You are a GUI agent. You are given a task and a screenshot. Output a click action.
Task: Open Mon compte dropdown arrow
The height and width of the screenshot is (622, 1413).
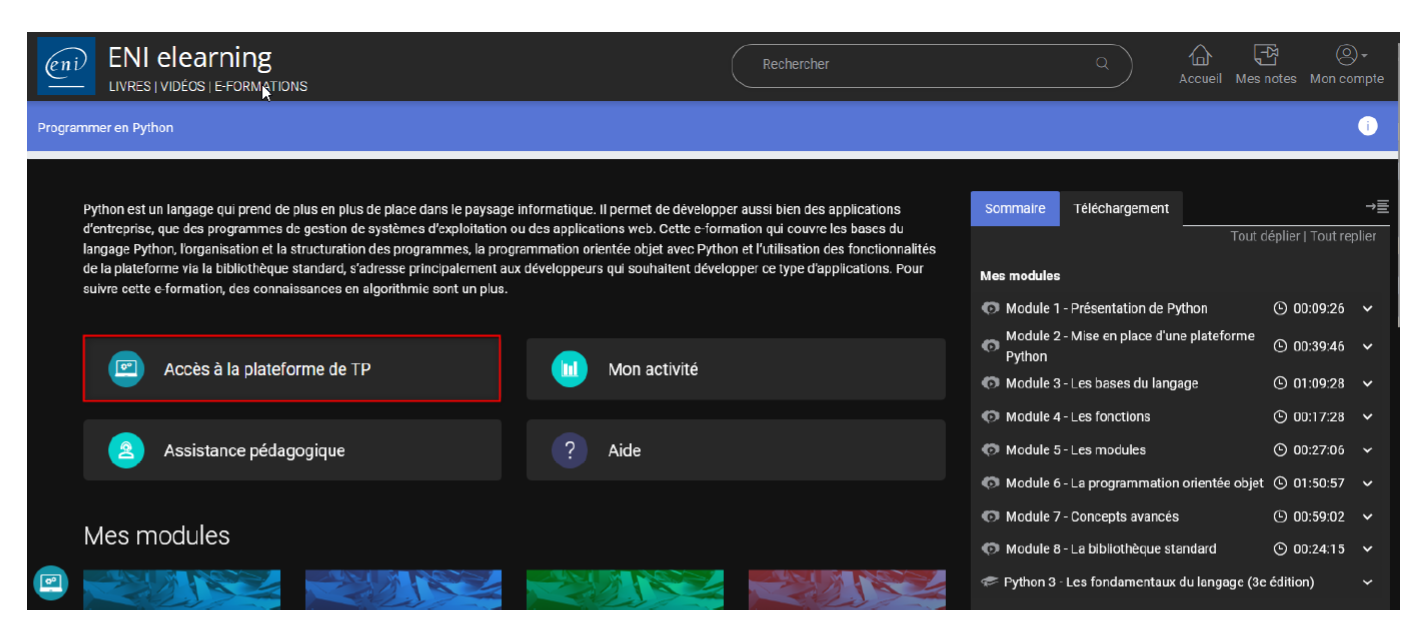click(1364, 55)
